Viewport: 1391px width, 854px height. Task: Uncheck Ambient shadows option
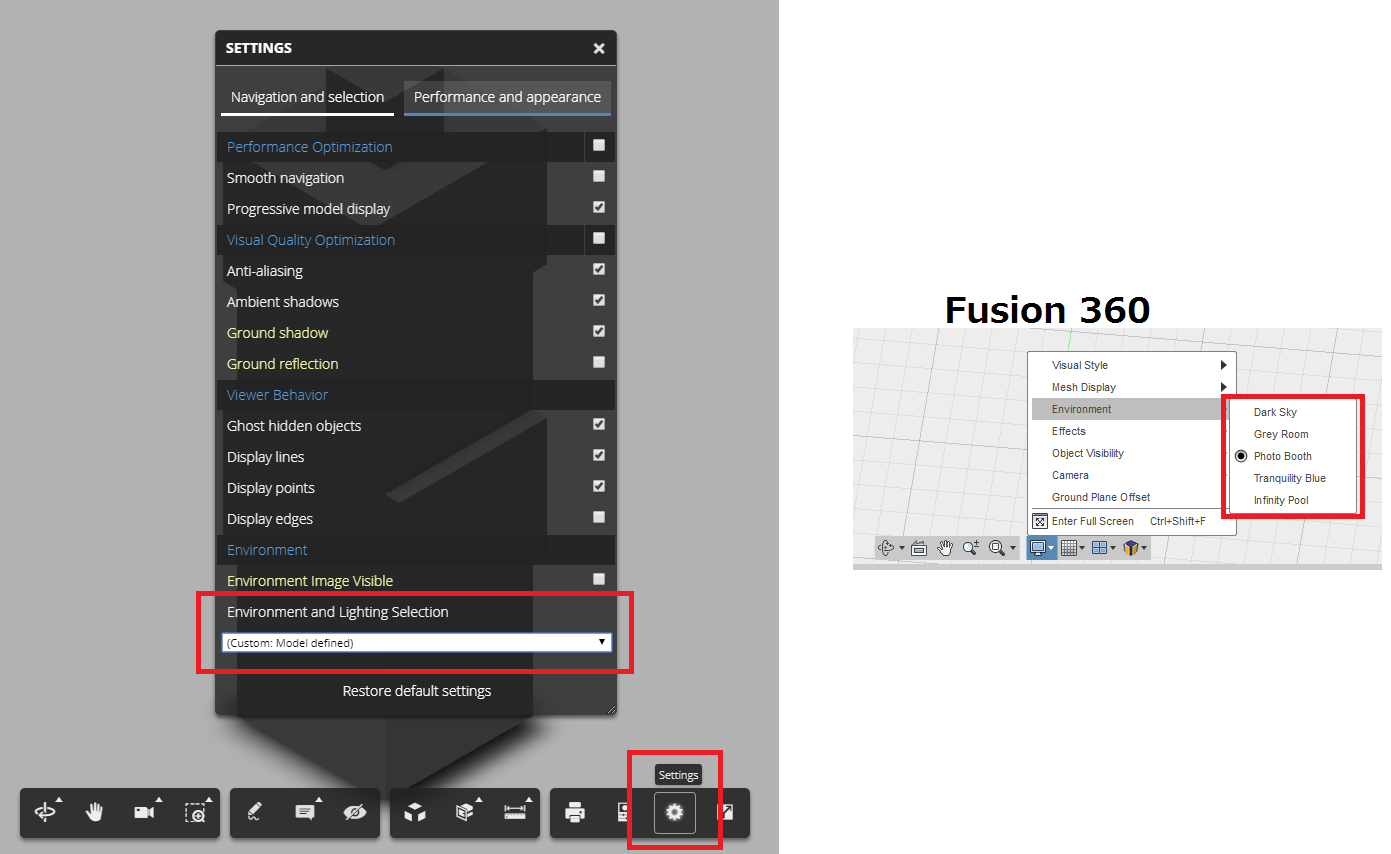pos(599,301)
